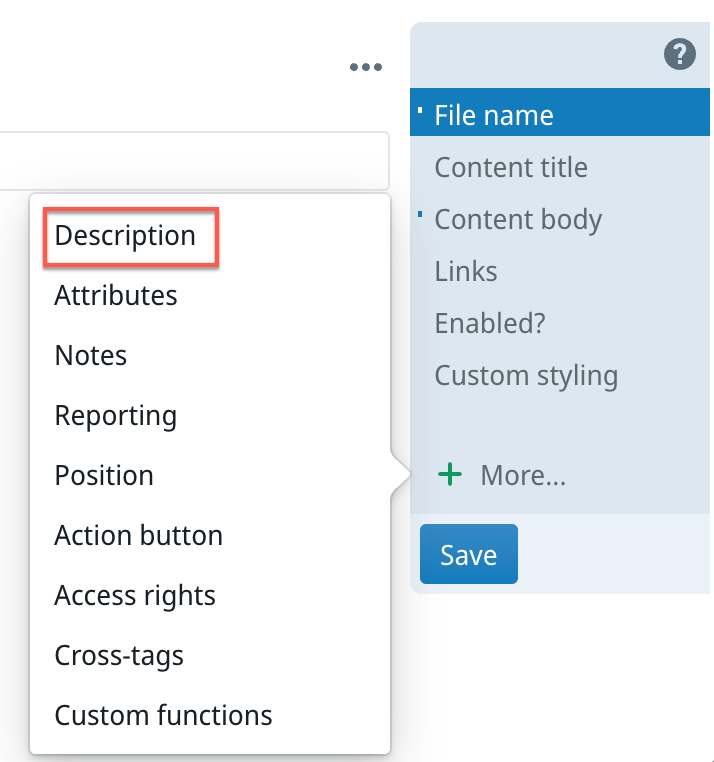Select File name in the side panel
The height and width of the screenshot is (762, 714).
coord(494,116)
